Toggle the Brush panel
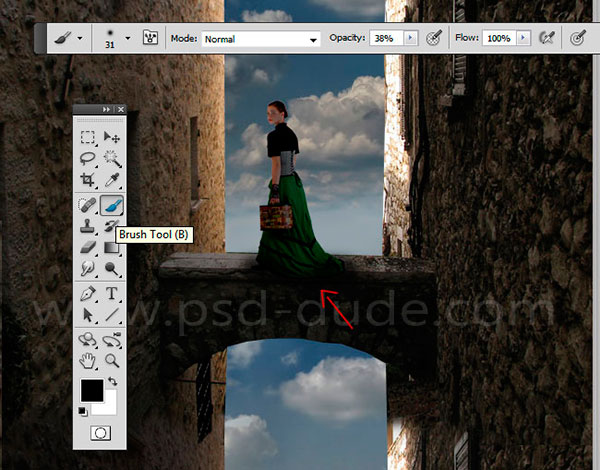This screenshot has width=600, height=470. click(150, 38)
